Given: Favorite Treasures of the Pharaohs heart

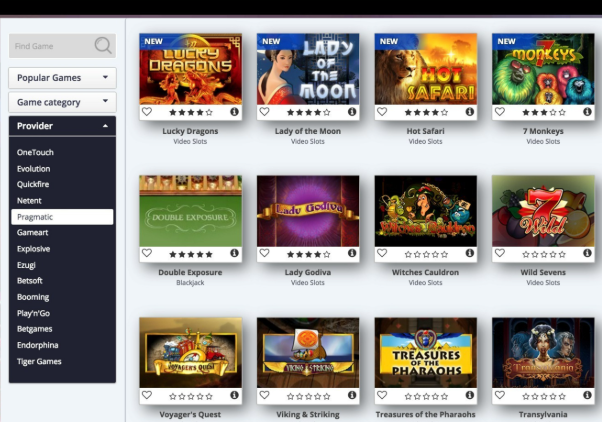Looking at the screenshot, I should [382, 395].
